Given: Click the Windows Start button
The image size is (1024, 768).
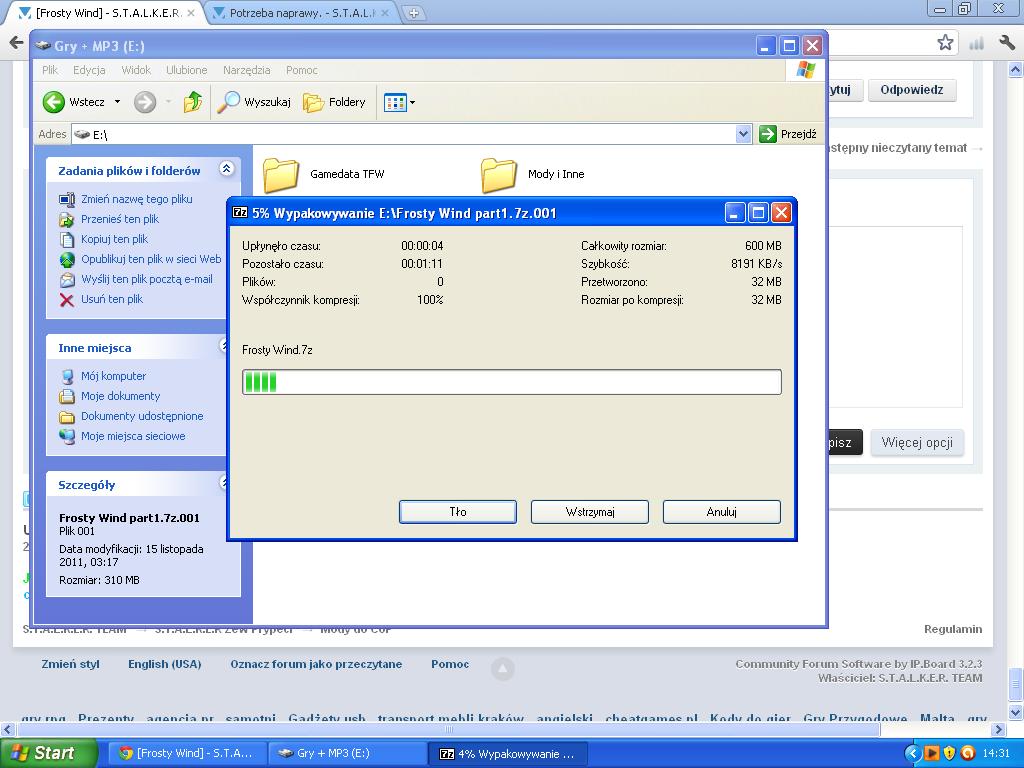Looking at the screenshot, I should (48, 753).
